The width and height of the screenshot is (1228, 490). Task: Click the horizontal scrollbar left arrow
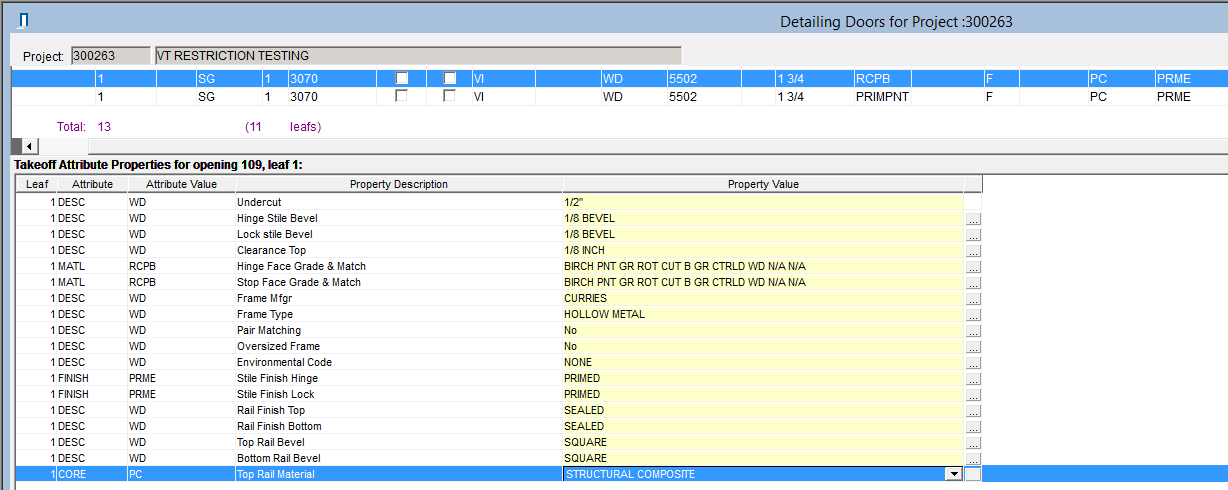30,146
